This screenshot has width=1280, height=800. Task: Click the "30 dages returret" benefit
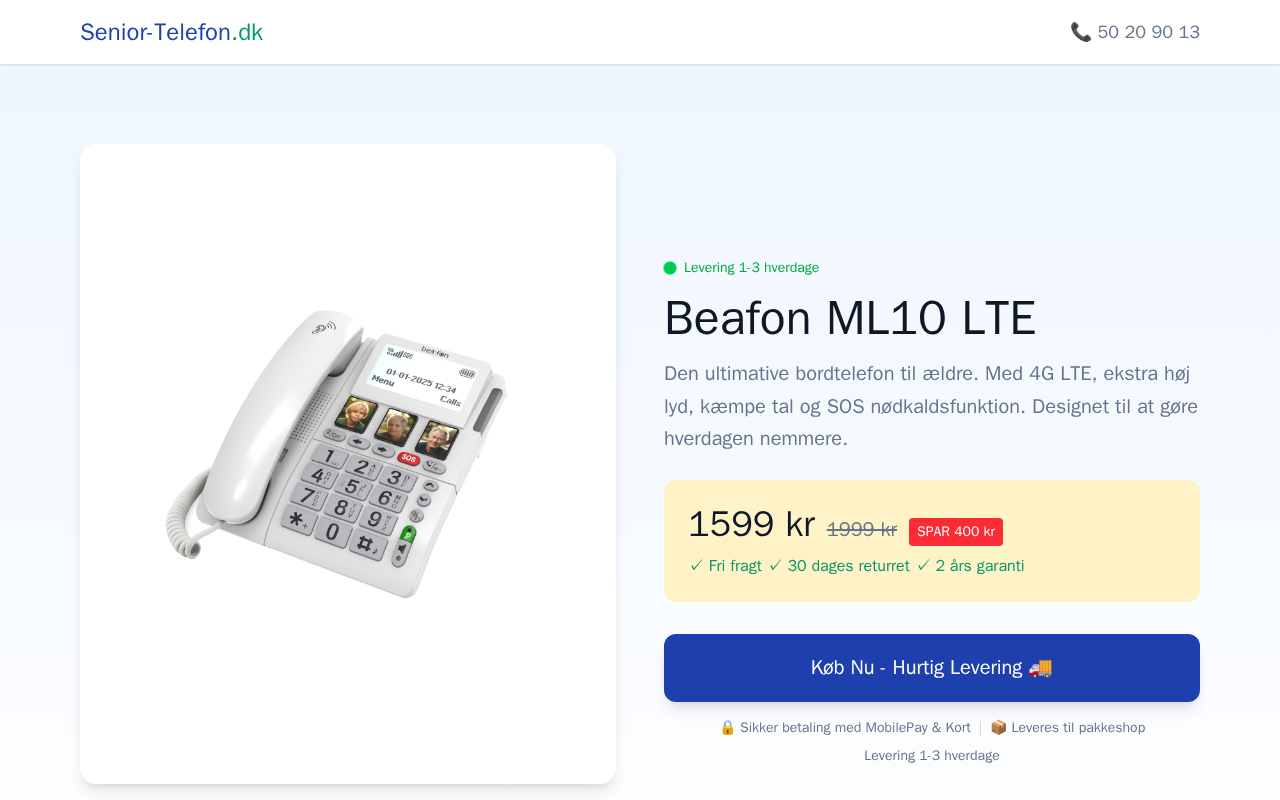point(839,566)
